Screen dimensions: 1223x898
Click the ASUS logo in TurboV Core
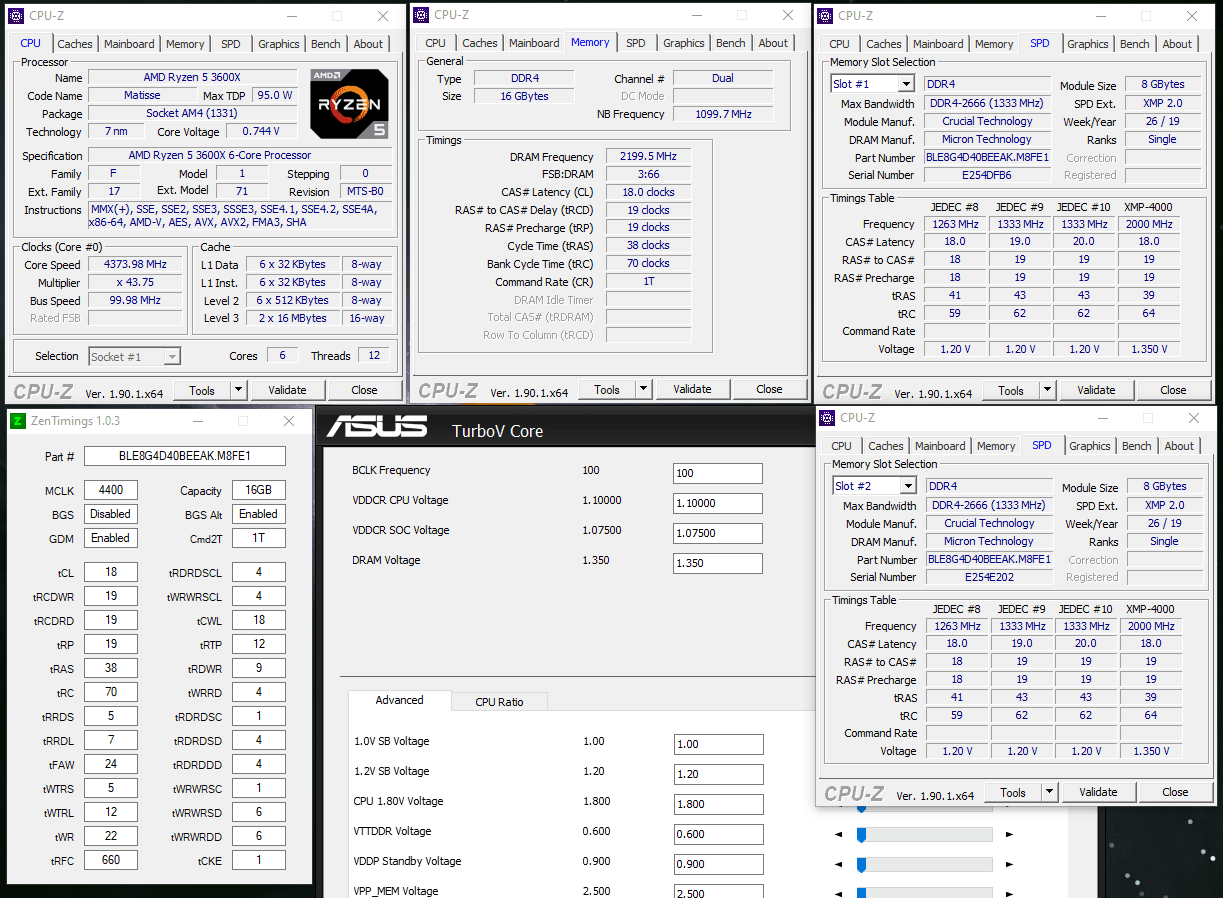click(x=377, y=426)
